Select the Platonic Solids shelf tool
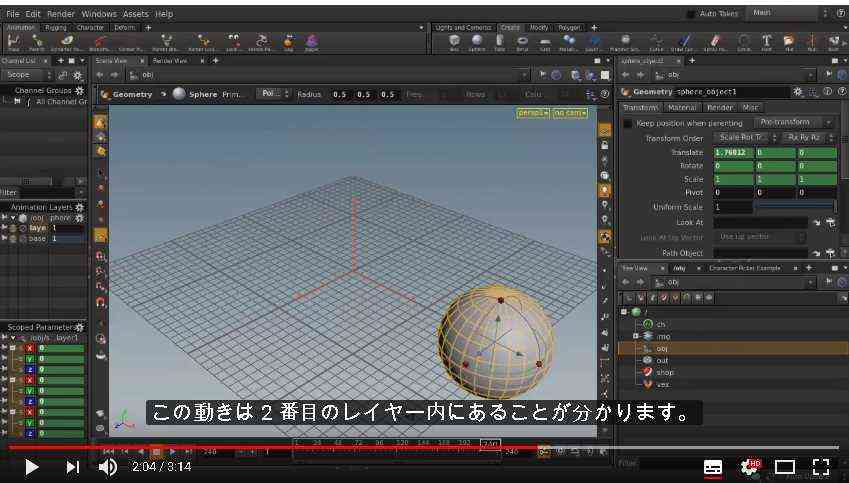This screenshot has width=849, height=483. [x=625, y=42]
